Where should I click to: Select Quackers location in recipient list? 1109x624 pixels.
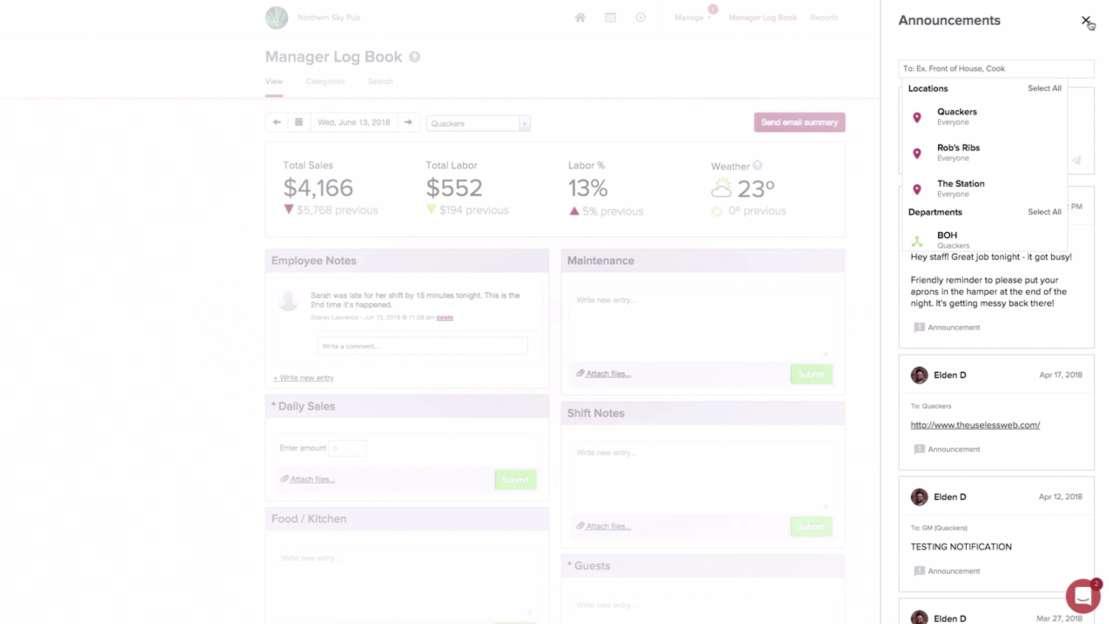pos(957,116)
